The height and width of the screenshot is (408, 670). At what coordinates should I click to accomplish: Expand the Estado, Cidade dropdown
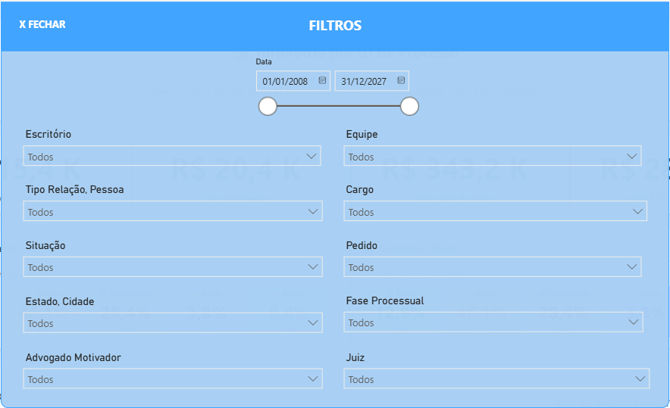point(172,323)
